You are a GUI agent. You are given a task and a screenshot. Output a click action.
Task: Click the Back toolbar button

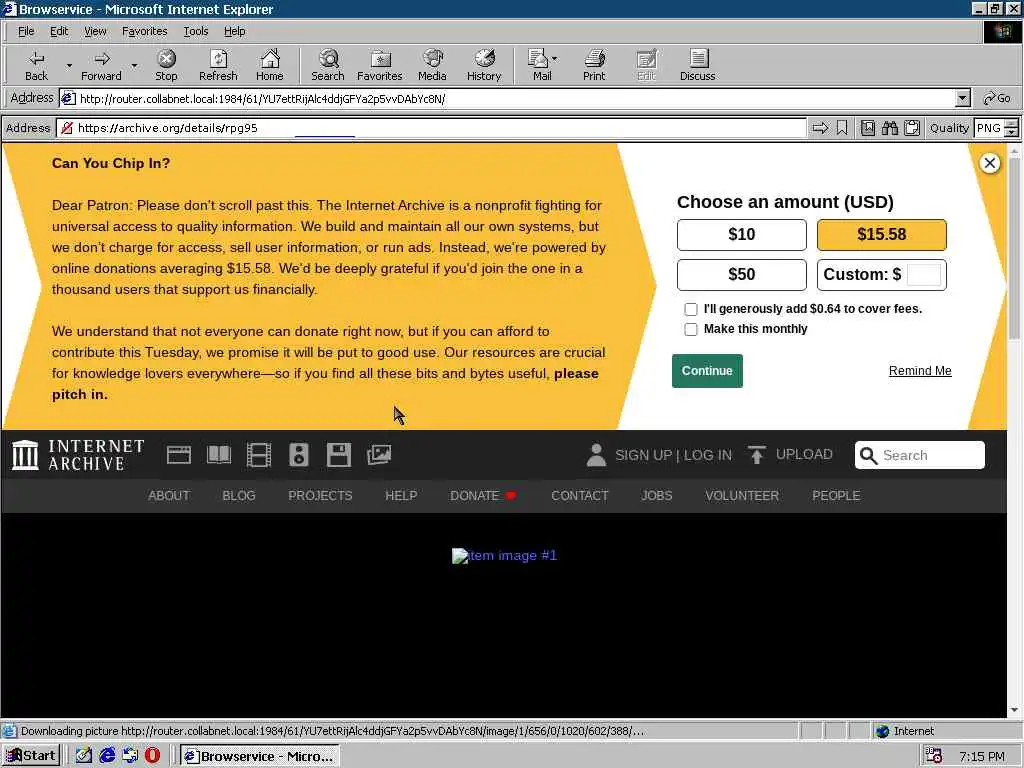[37, 65]
